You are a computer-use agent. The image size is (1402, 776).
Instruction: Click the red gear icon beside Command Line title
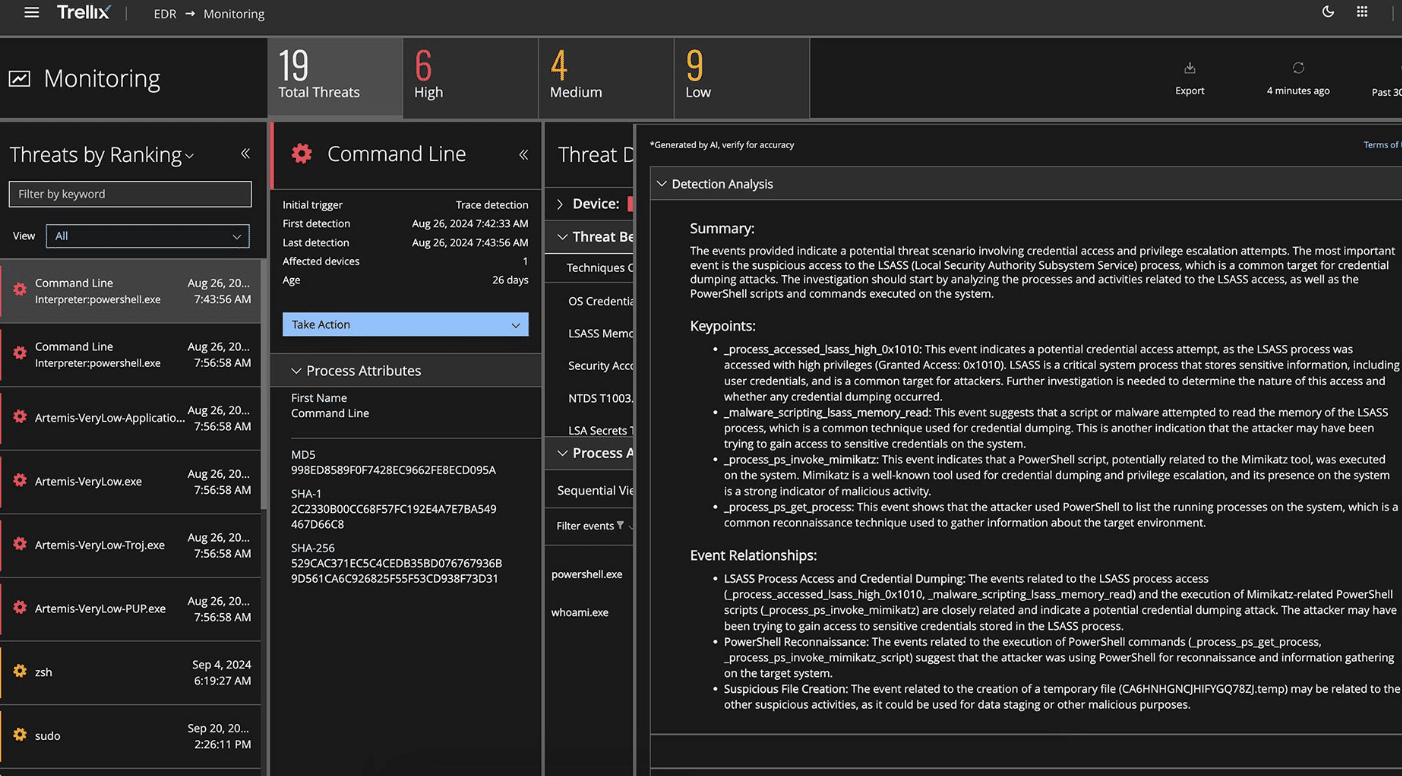pos(302,154)
